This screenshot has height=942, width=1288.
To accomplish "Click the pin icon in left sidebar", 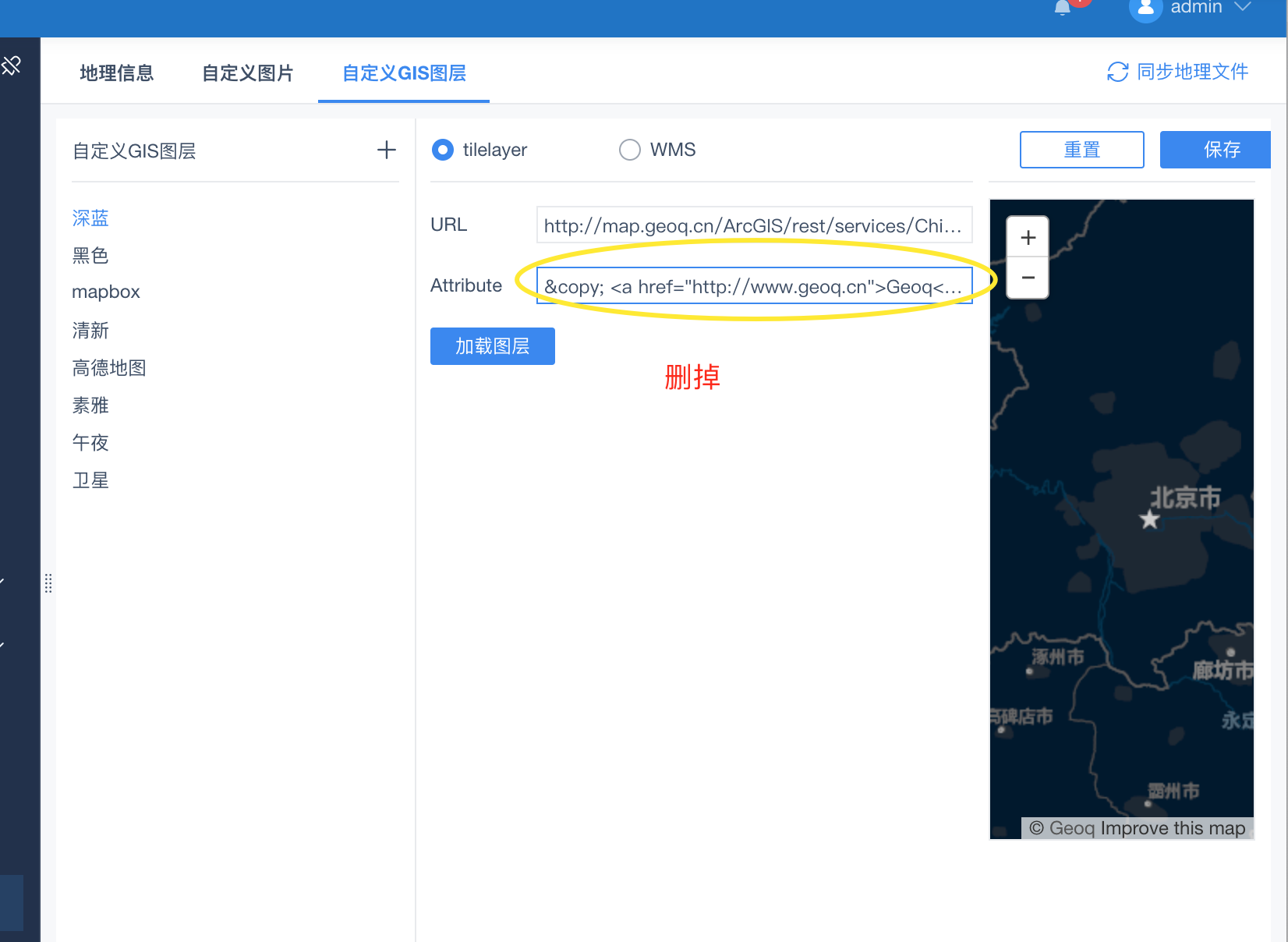I will click(x=11, y=66).
